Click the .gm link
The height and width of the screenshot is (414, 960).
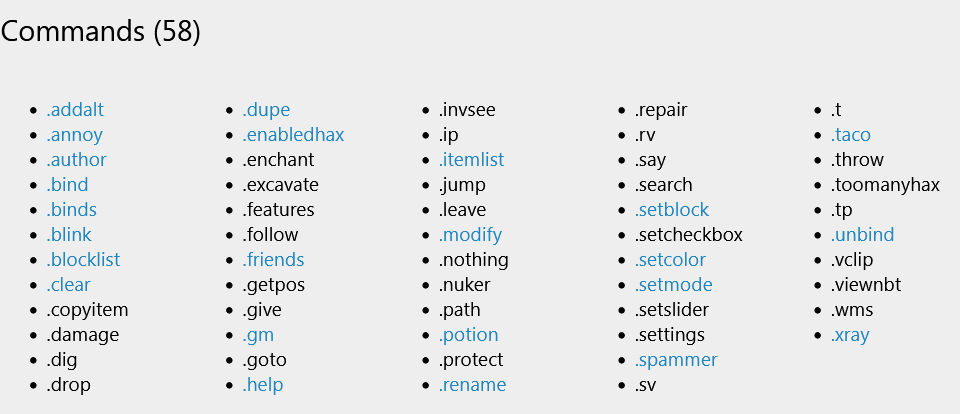[258, 336]
